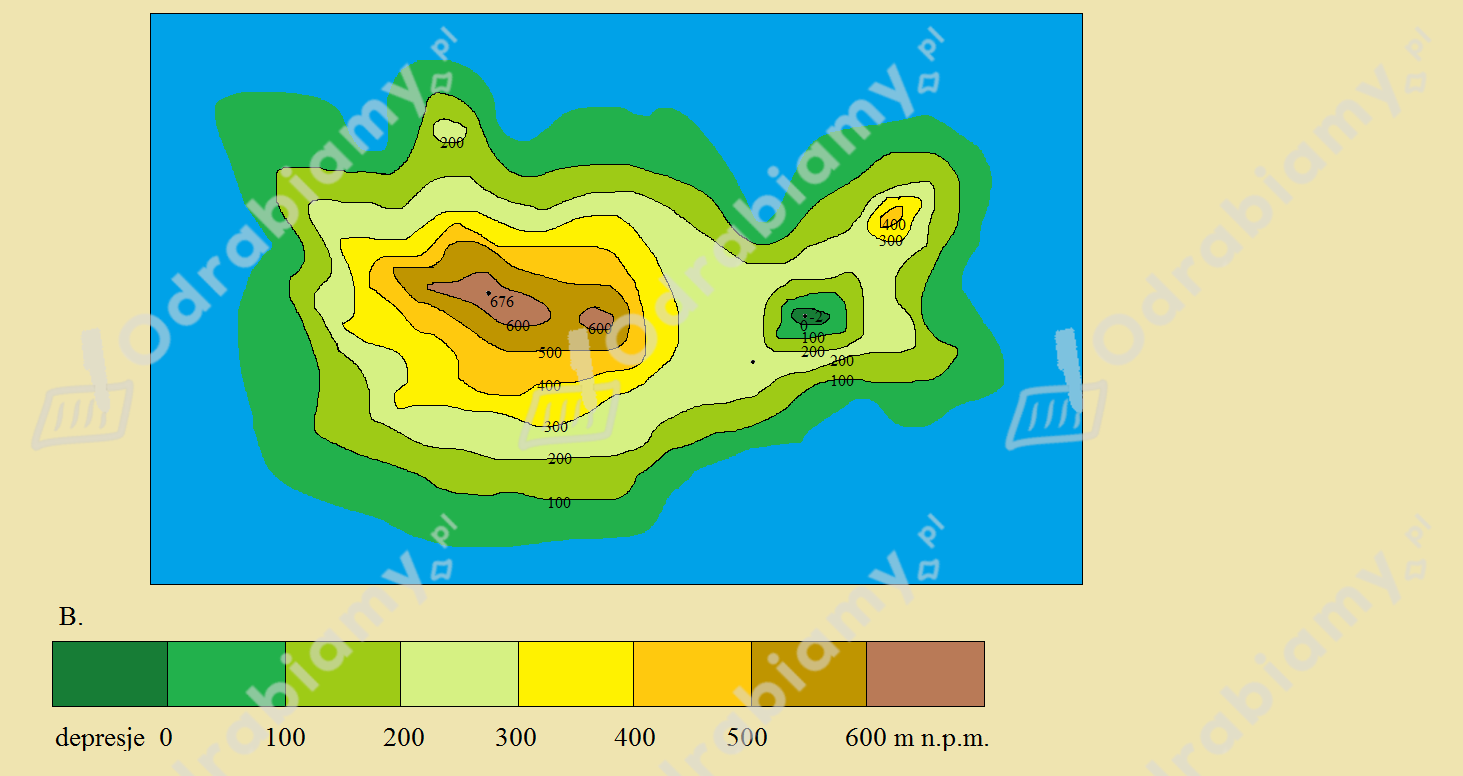This screenshot has width=1463, height=776.
Task: Select the "500" contour label on the map
Action: point(550,353)
